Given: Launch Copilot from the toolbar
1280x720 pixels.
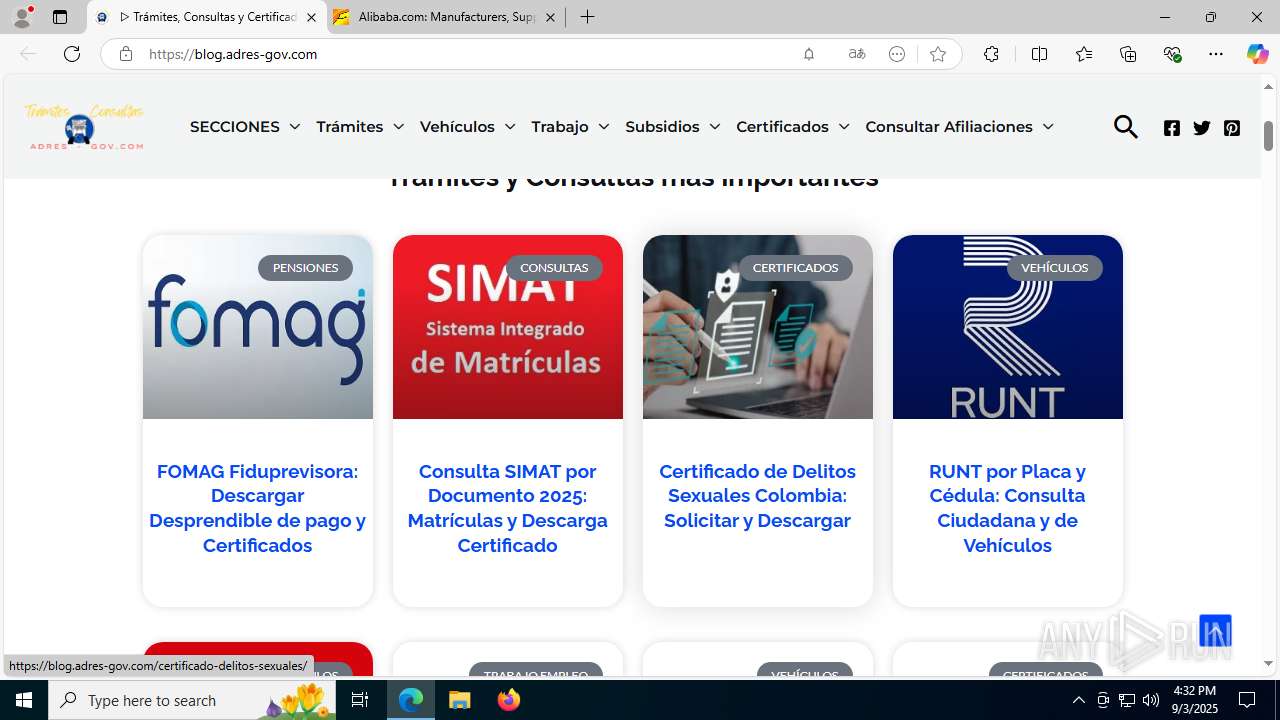Looking at the screenshot, I should coord(1257,54).
